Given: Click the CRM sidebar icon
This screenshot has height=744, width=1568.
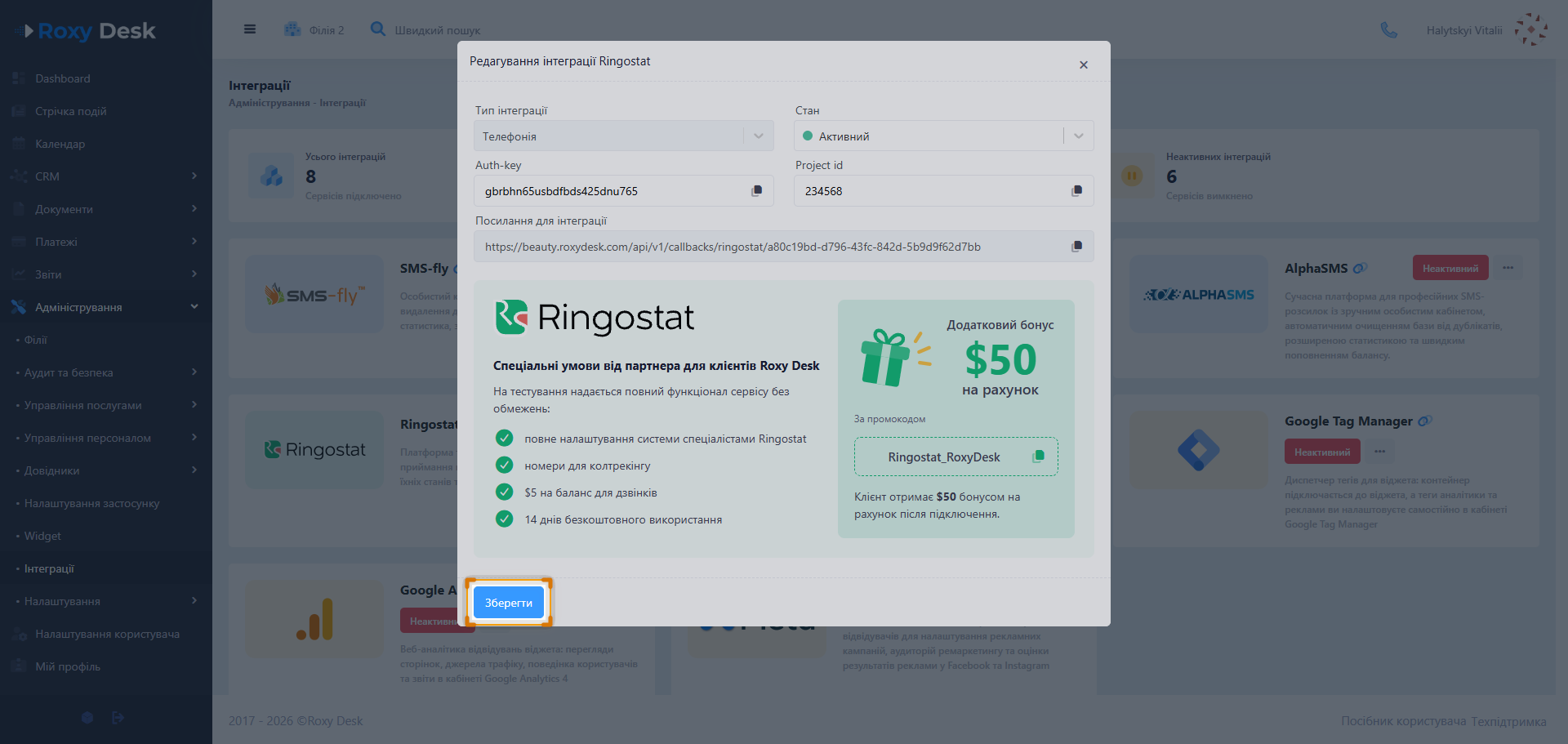Looking at the screenshot, I should point(19,176).
